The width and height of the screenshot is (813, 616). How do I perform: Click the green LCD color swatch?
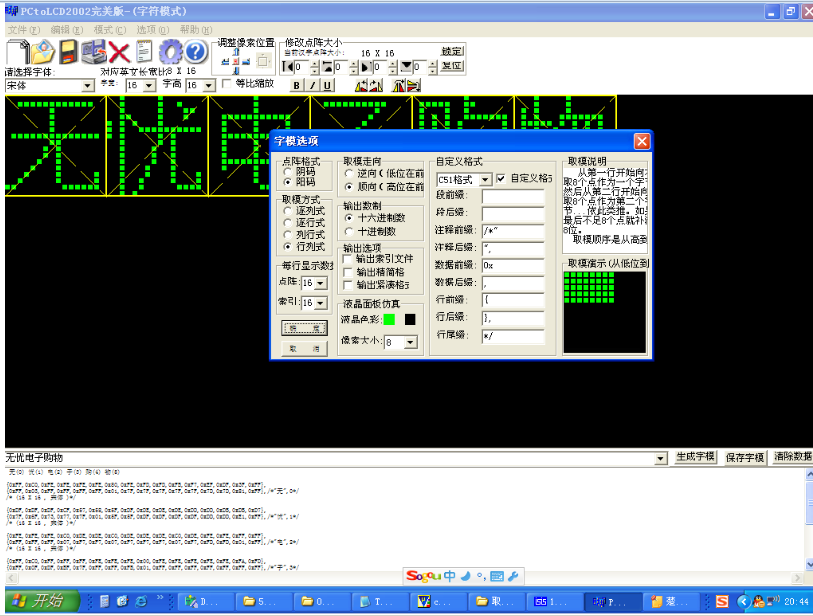point(389,319)
